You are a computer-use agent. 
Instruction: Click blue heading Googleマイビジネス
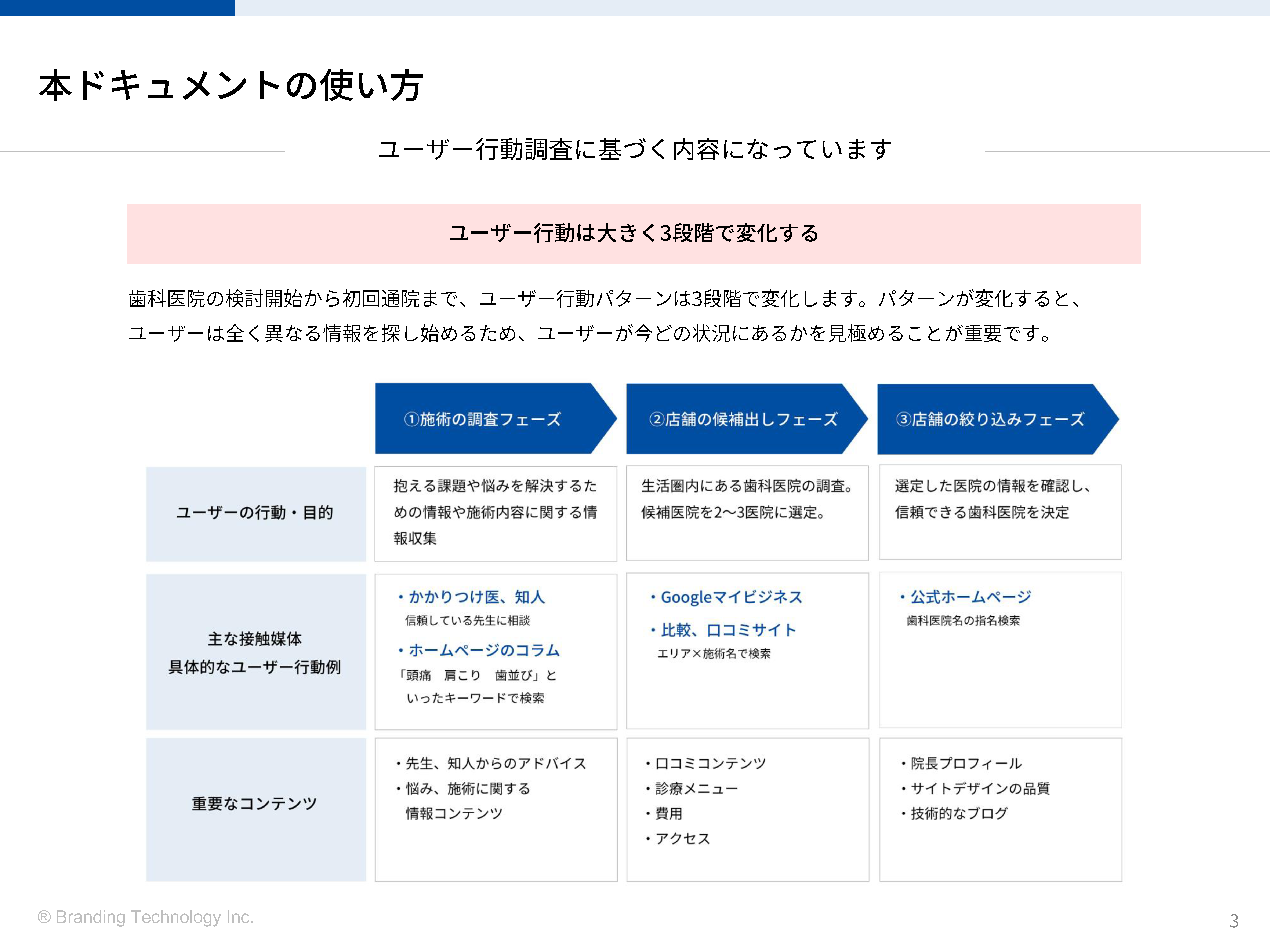[726, 597]
